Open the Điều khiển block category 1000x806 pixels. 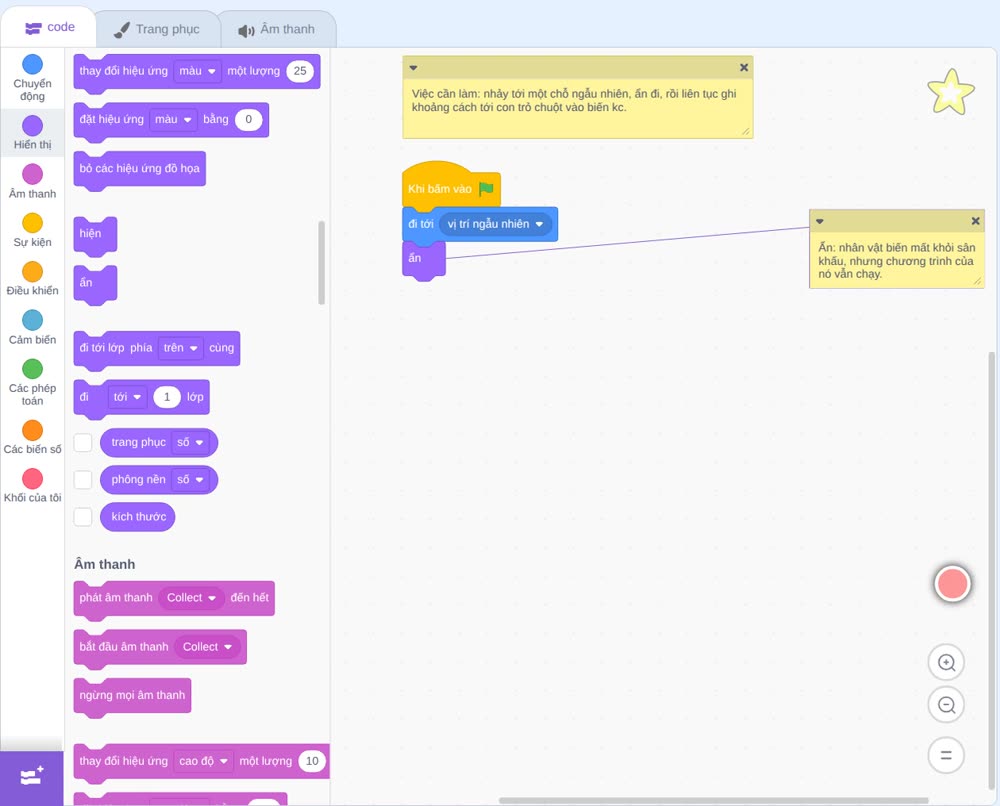(x=33, y=279)
